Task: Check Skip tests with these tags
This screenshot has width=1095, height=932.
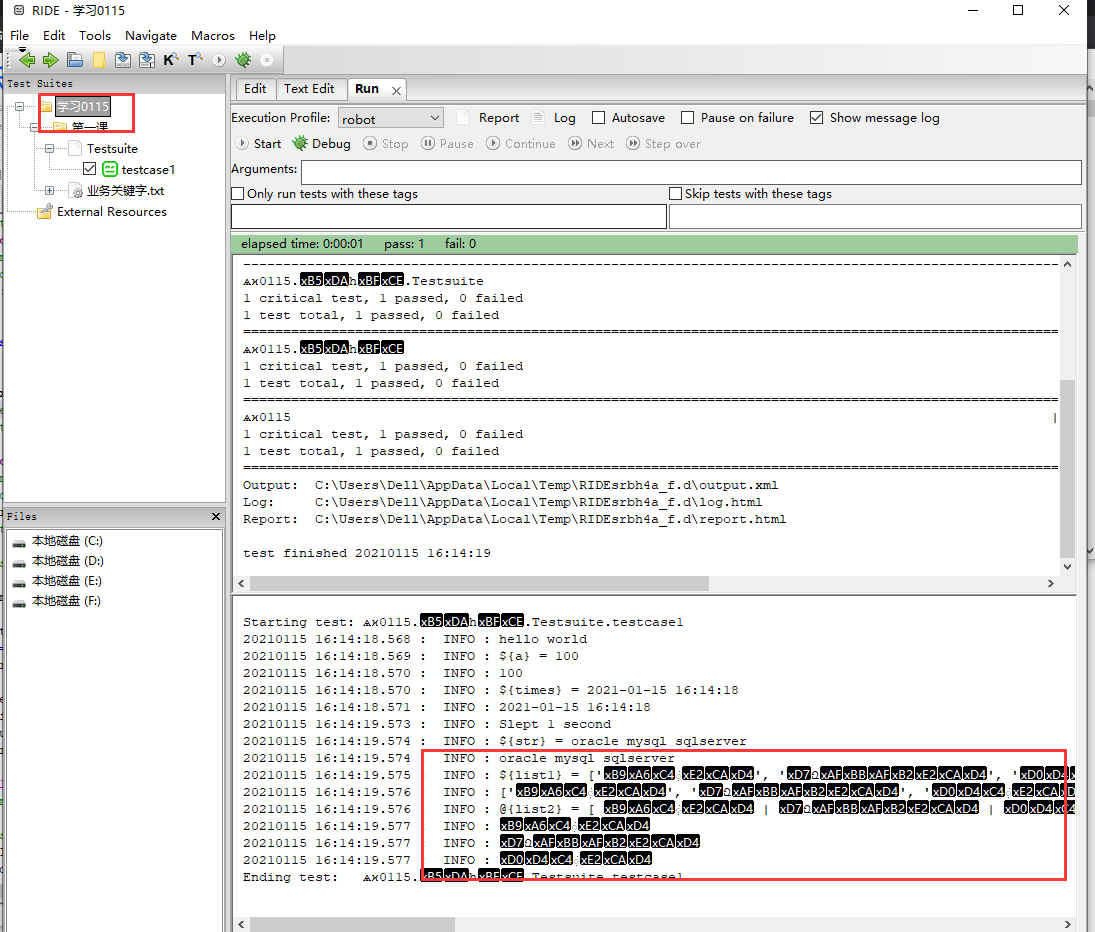Action: pyautogui.click(x=675, y=193)
